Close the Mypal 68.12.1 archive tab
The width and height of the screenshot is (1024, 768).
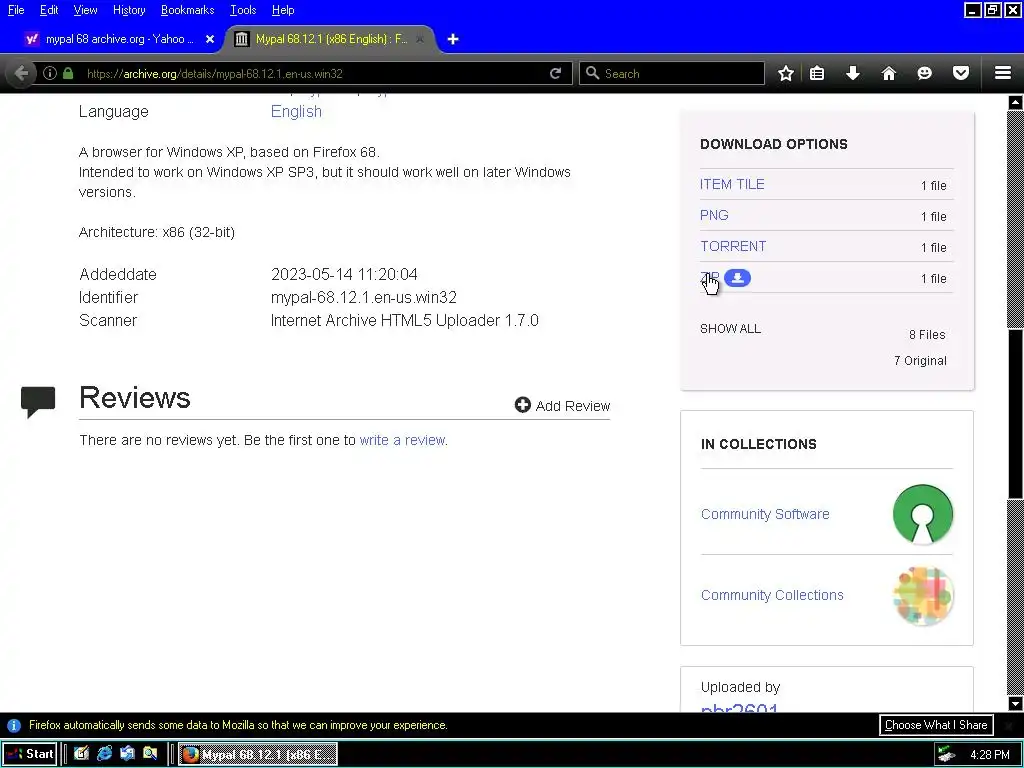420,39
